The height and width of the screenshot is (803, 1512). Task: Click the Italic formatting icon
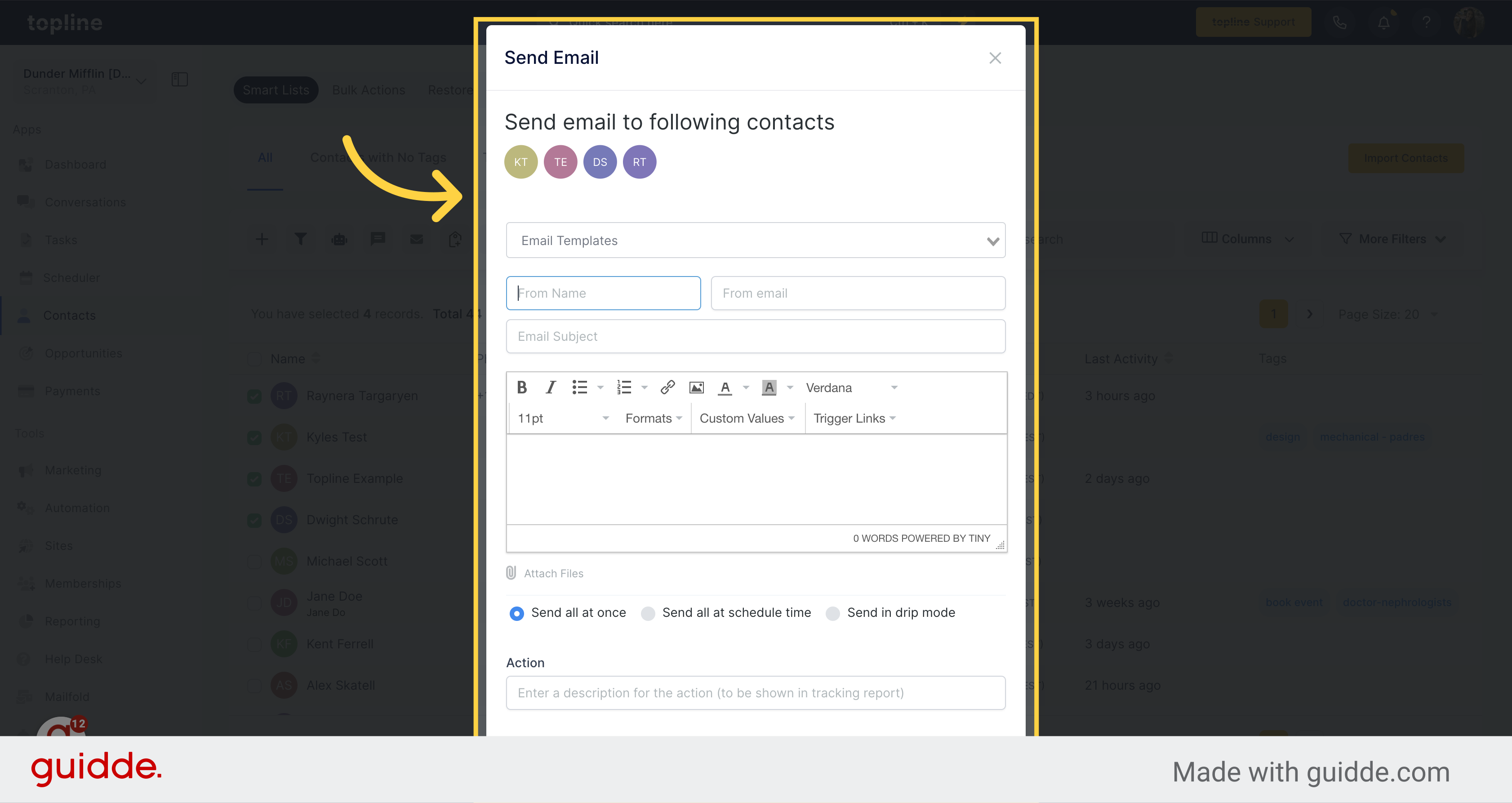550,388
